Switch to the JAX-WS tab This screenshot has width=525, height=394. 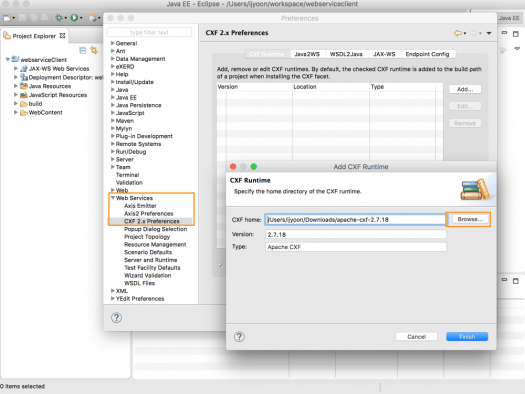point(384,54)
